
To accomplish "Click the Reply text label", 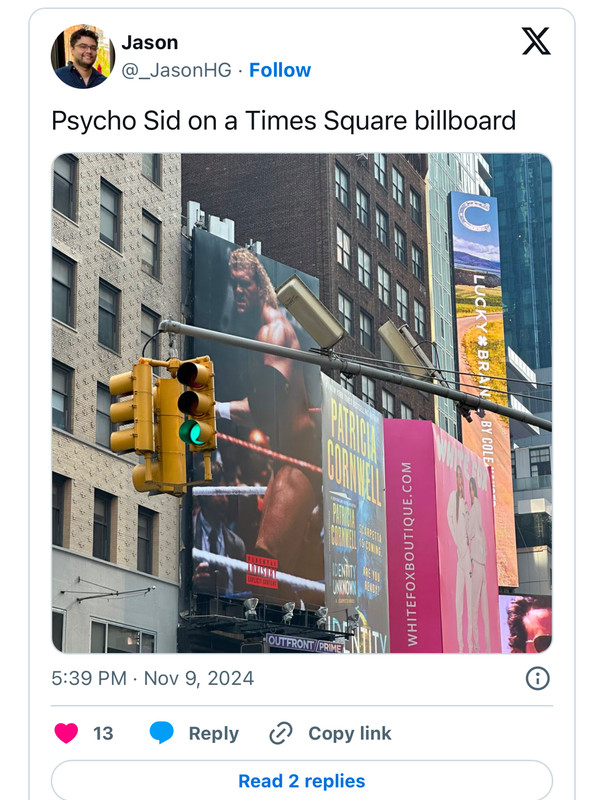I will (214, 733).
